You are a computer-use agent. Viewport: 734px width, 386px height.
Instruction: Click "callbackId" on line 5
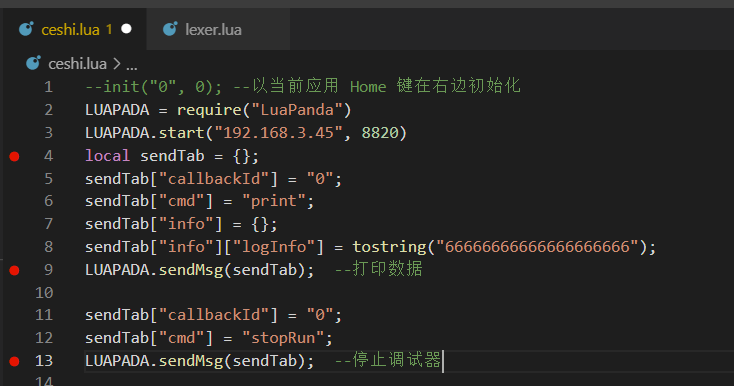coord(214,179)
